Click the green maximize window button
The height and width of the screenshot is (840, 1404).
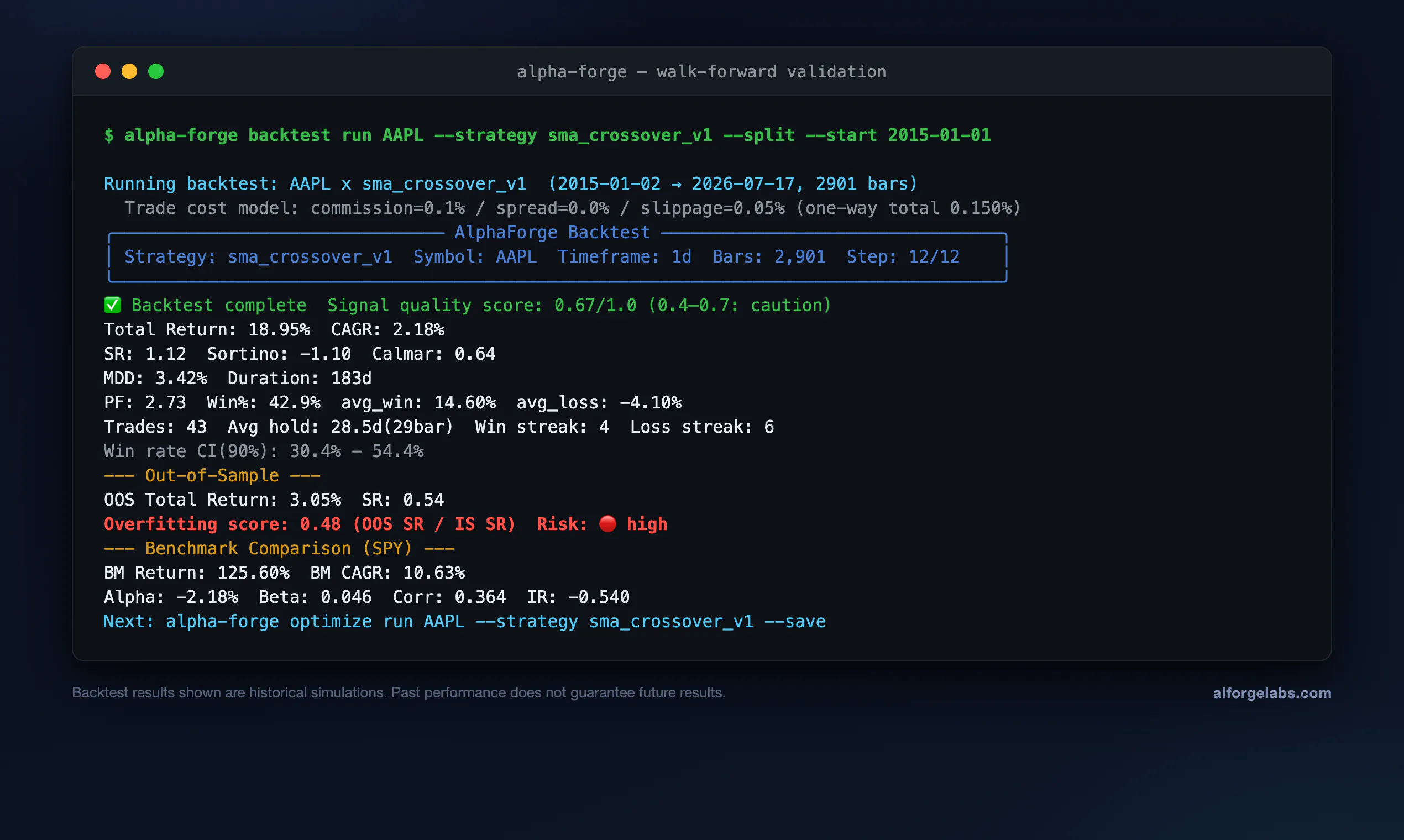156,71
